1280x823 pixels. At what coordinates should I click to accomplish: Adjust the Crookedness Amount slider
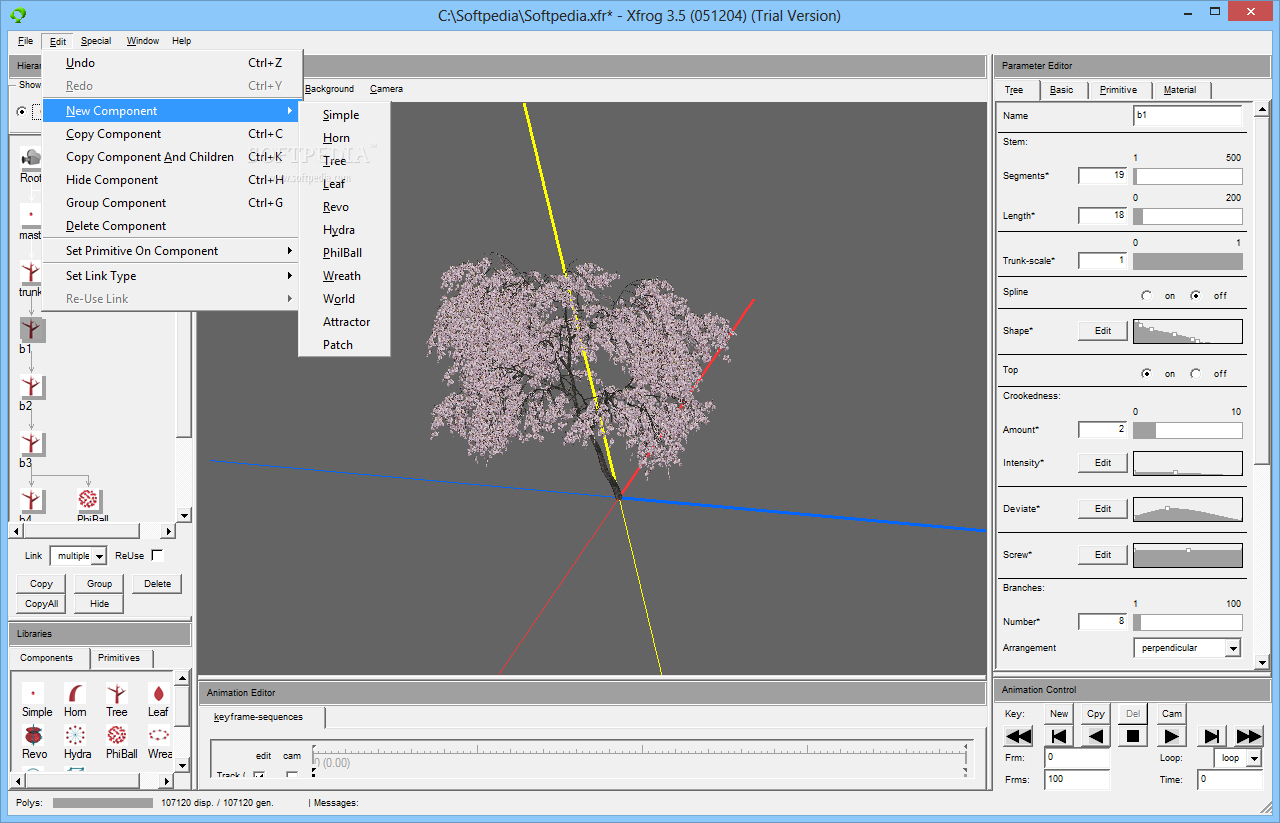click(1188, 430)
